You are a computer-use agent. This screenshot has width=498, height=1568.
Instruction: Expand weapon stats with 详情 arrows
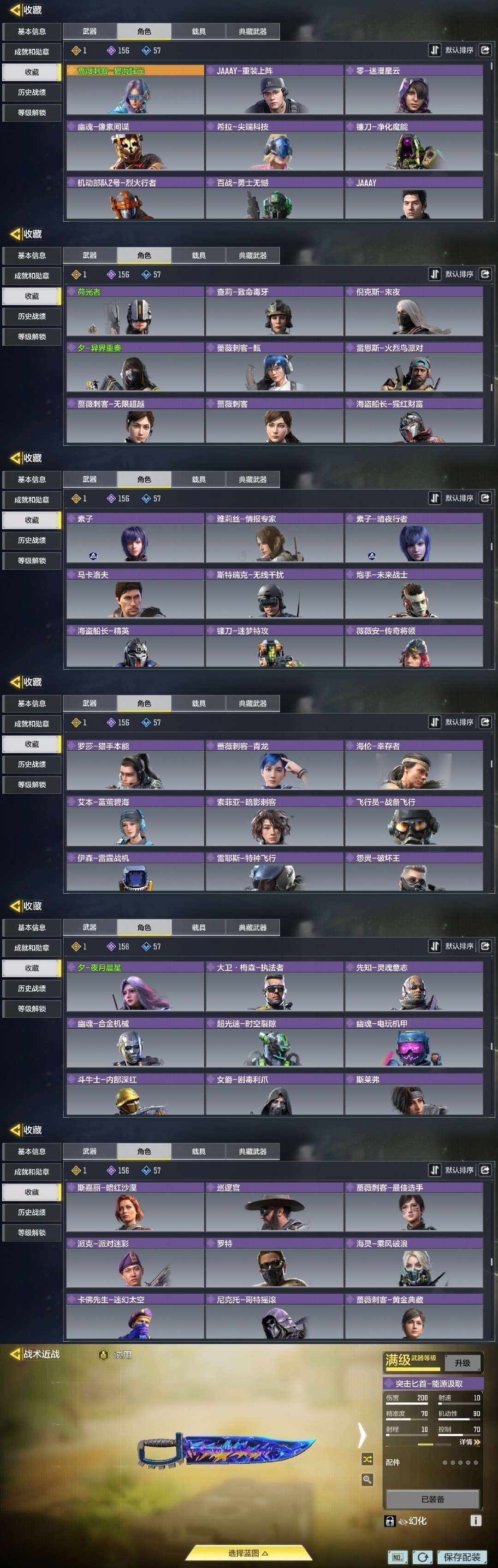(469, 1442)
